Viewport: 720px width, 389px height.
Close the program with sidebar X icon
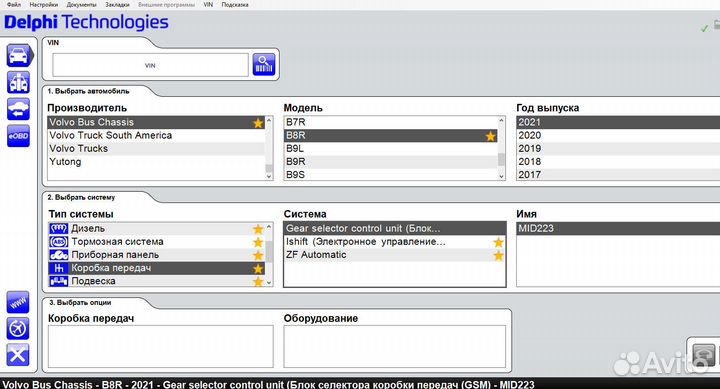pos(18,355)
